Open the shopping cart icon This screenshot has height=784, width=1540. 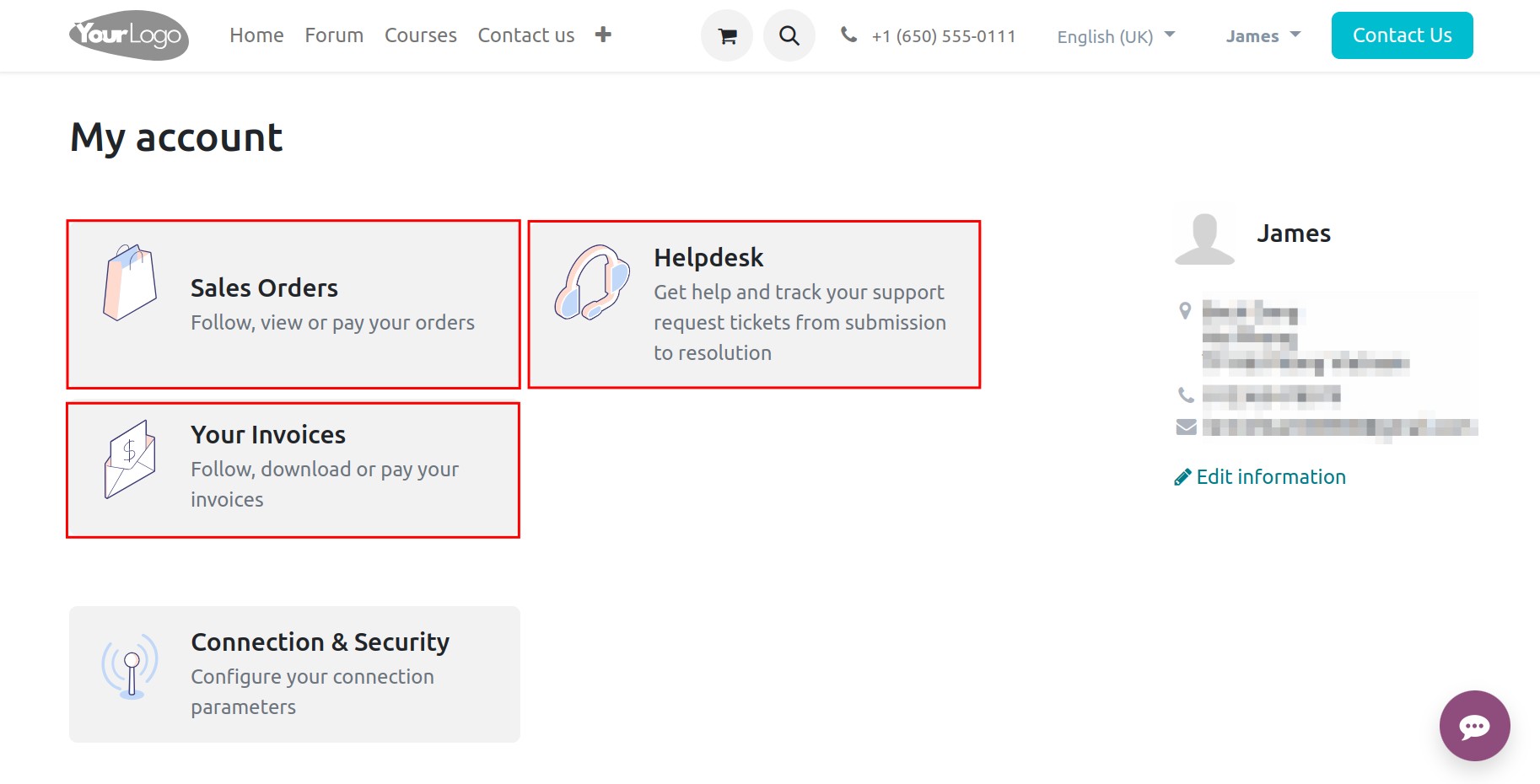[x=727, y=35]
